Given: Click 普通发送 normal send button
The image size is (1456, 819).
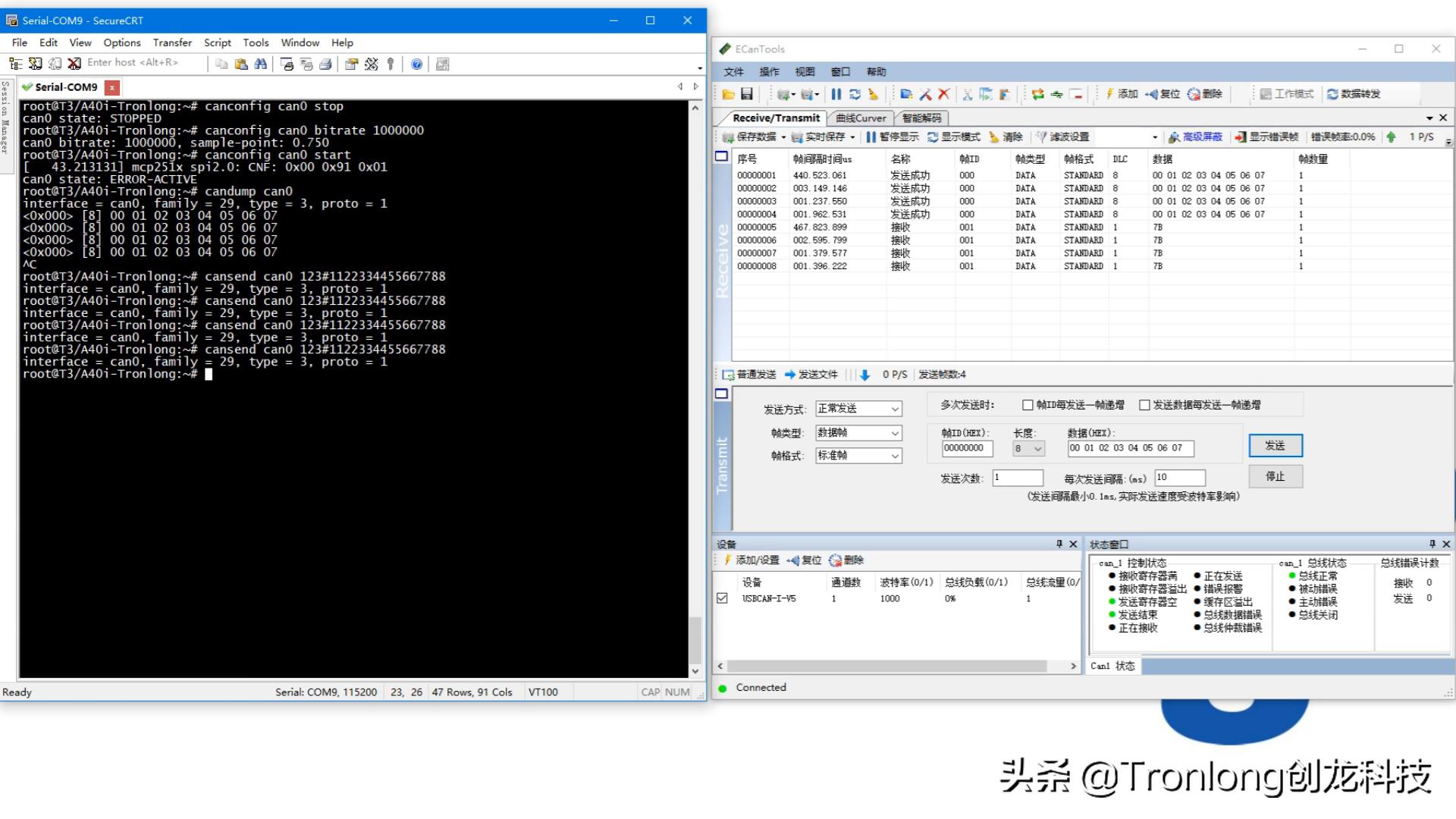Looking at the screenshot, I should tap(749, 375).
